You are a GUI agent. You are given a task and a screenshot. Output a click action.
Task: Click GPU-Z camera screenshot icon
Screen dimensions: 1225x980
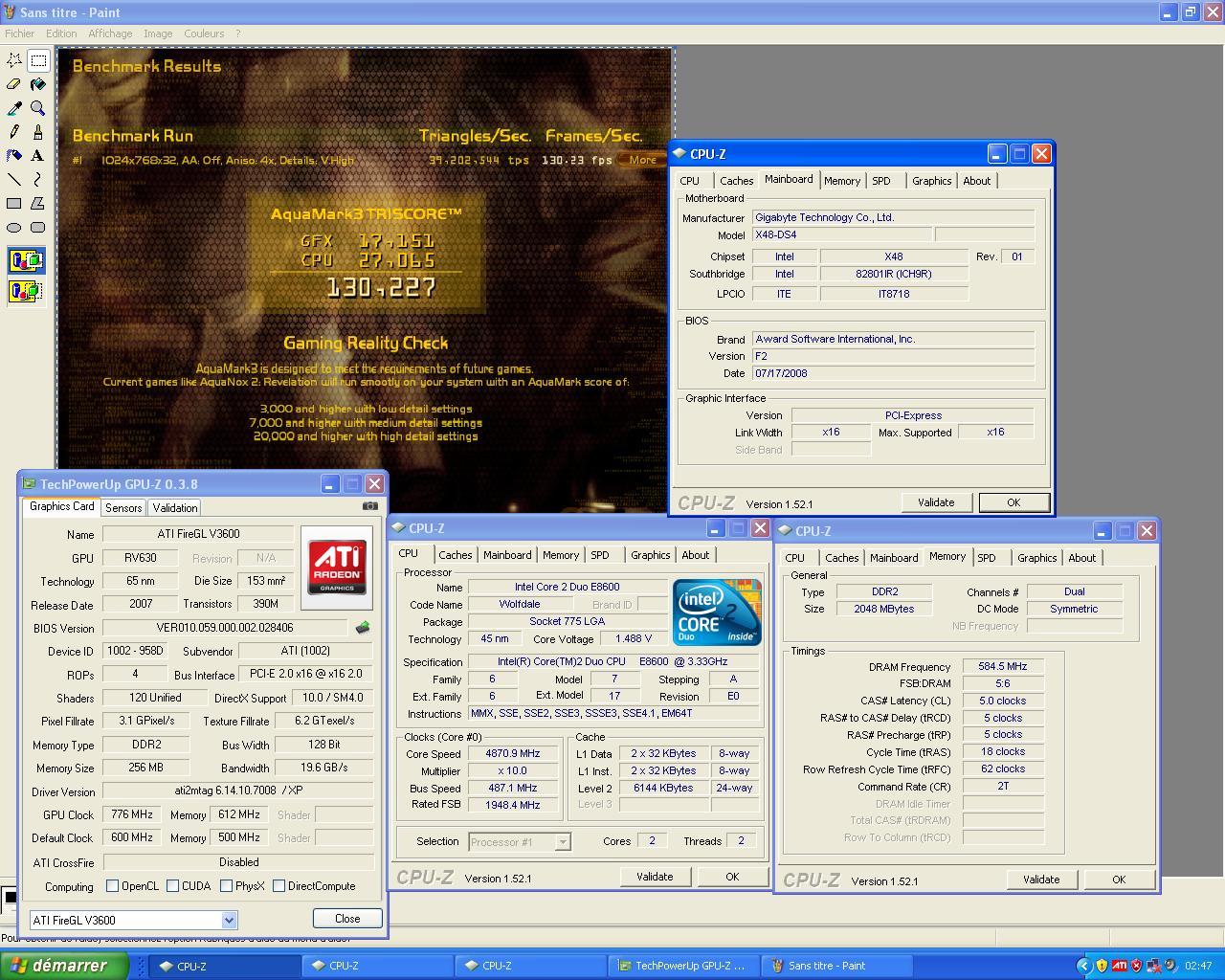tap(370, 506)
